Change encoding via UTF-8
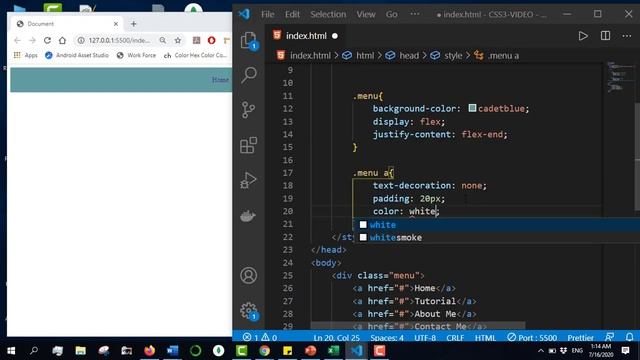The image size is (640, 360). [x=425, y=338]
